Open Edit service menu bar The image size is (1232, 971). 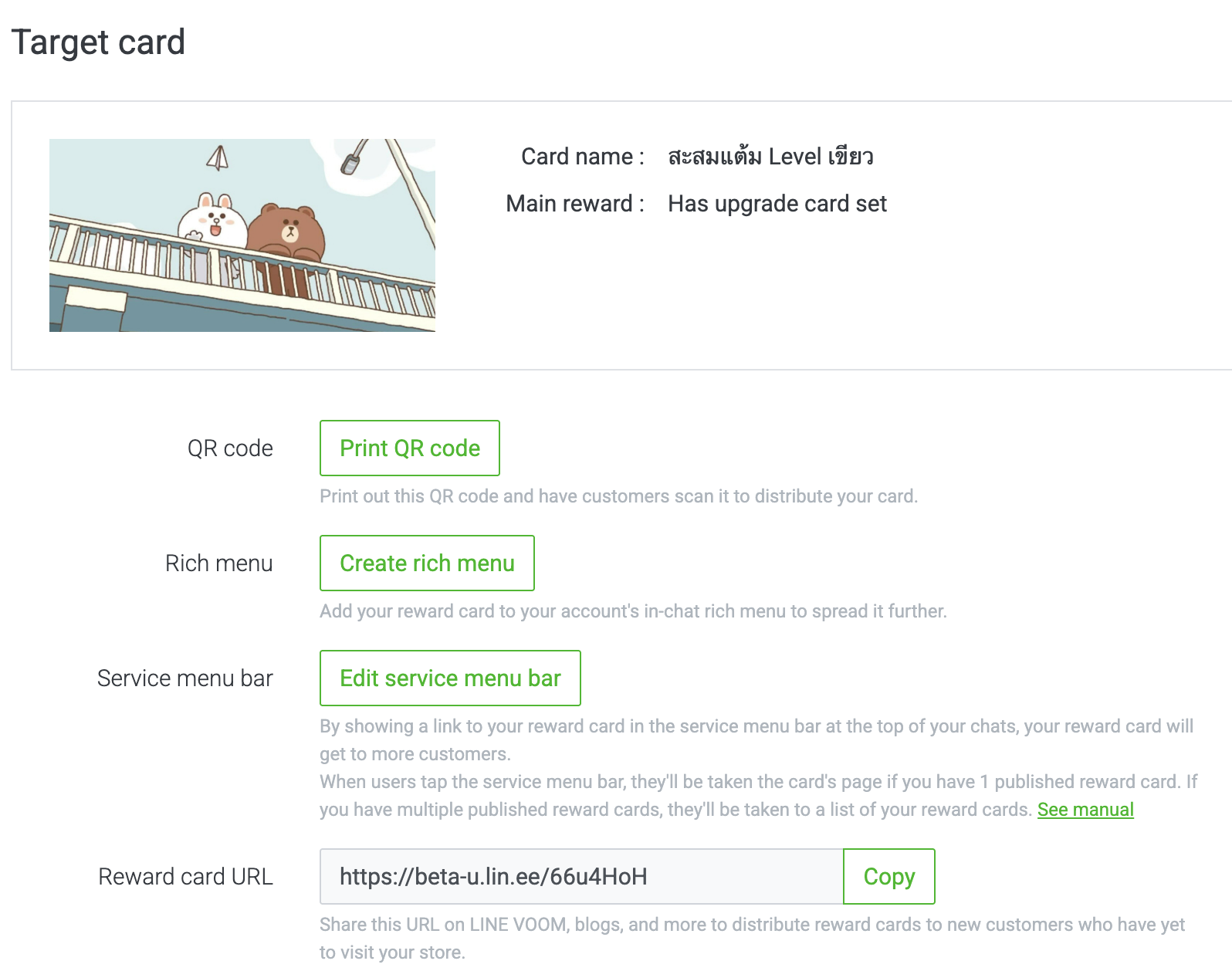tap(450, 678)
